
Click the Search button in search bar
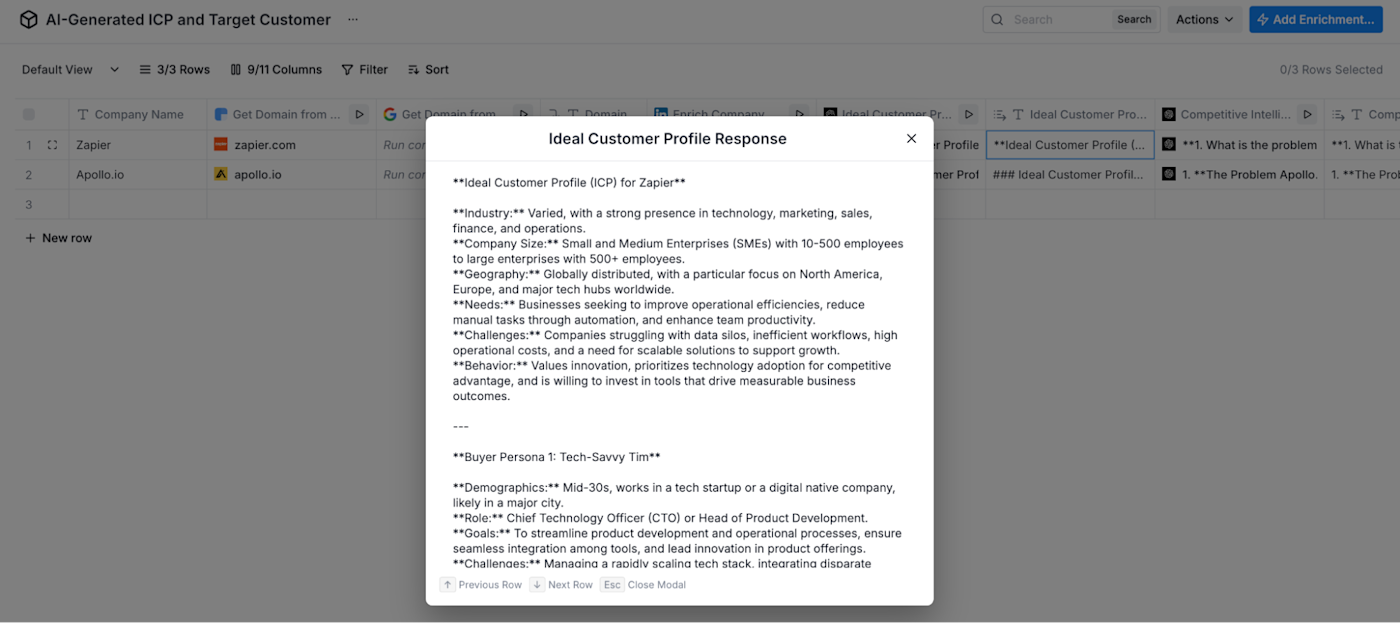point(1134,19)
